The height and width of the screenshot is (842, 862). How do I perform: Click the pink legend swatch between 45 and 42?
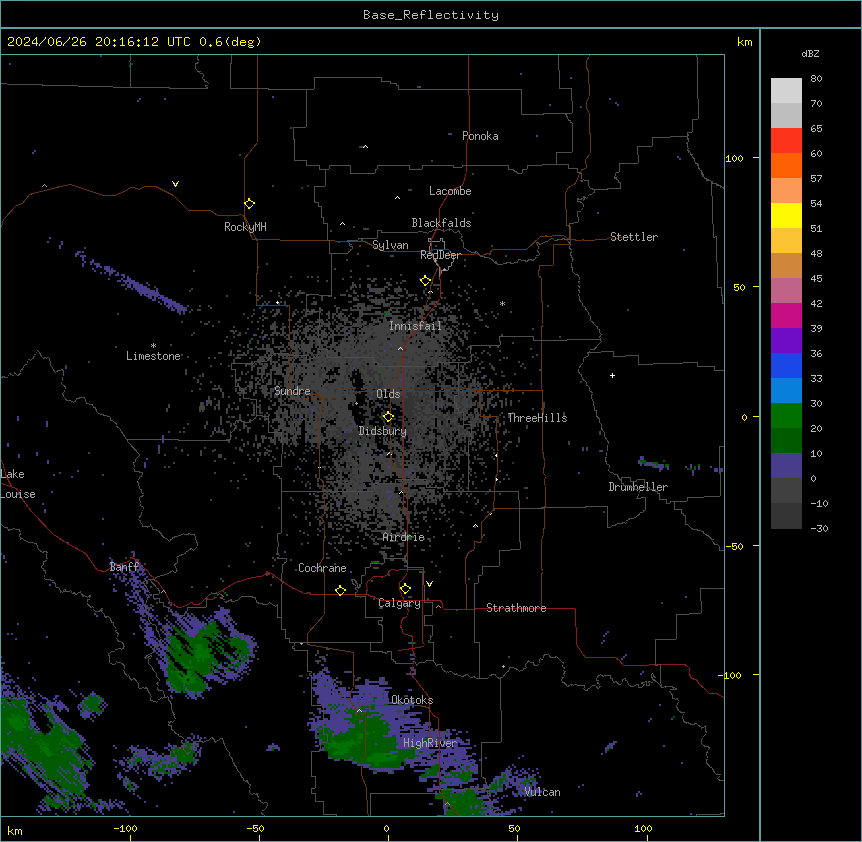click(786, 291)
